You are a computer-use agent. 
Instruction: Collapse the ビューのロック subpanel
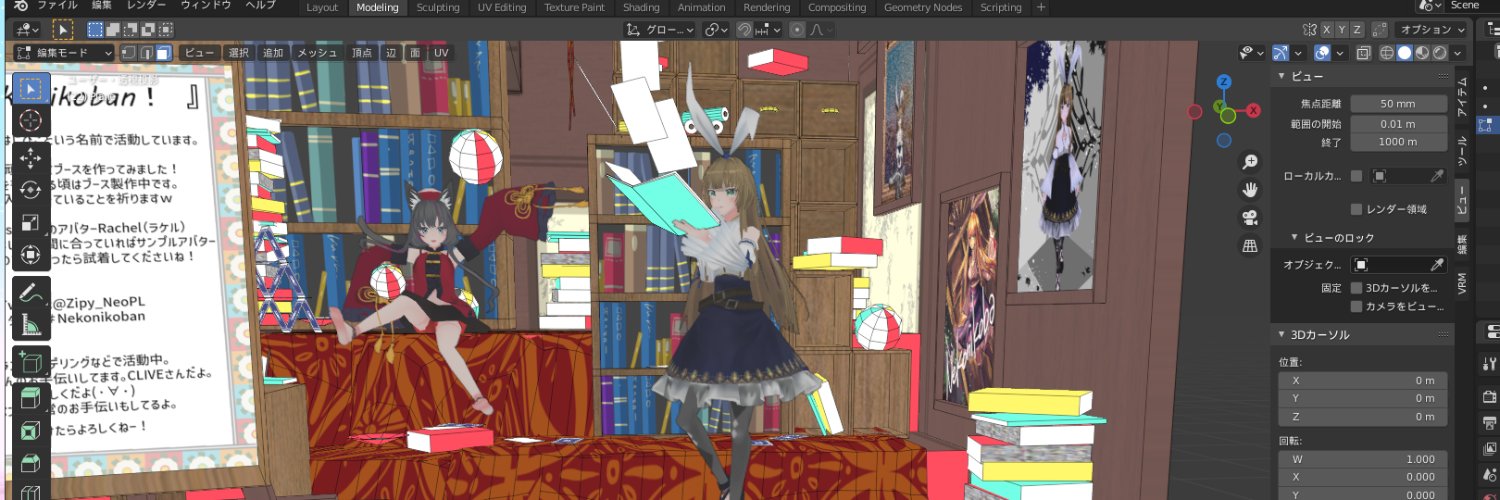coord(1296,238)
